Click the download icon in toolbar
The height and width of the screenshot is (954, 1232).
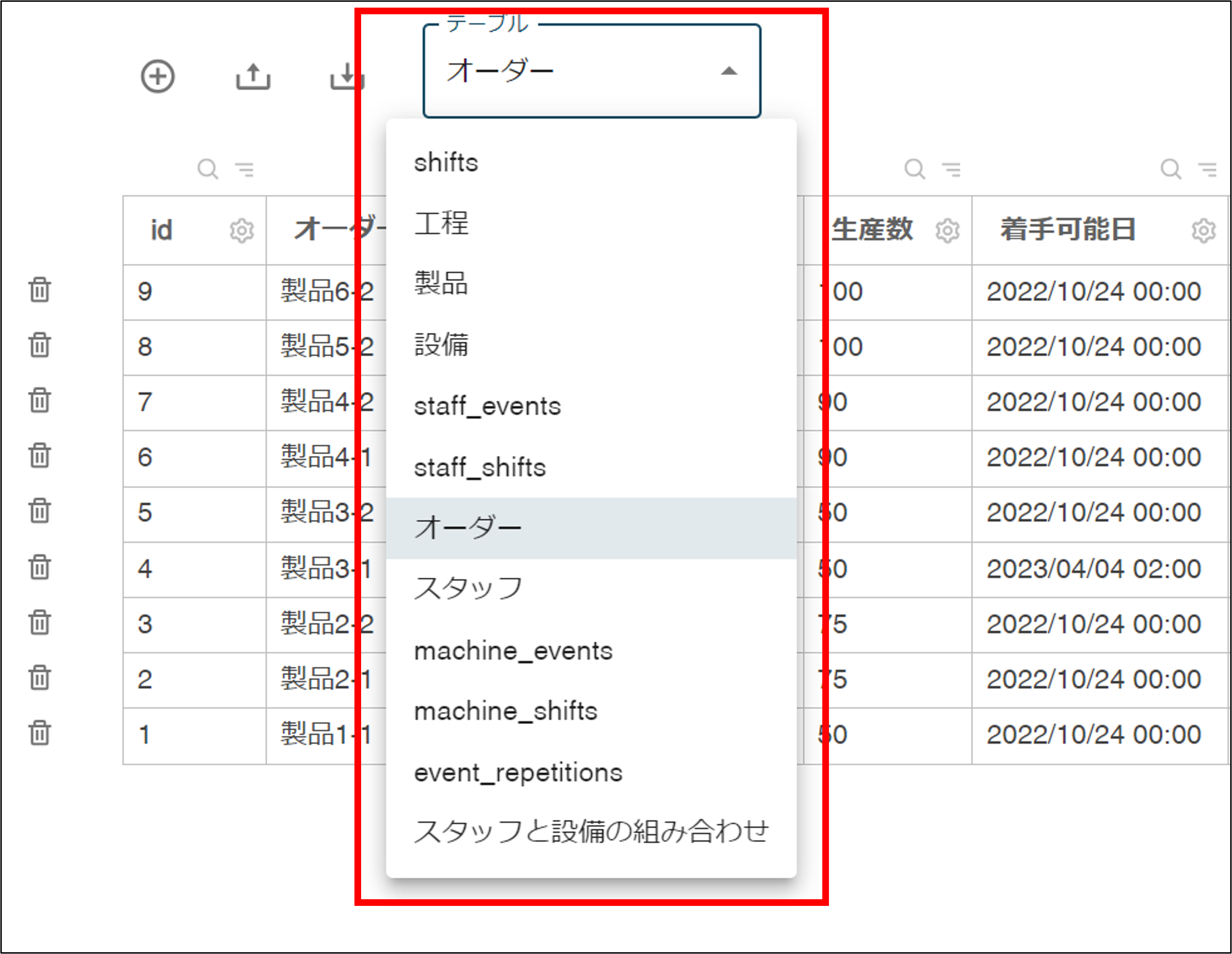[x=347, y=76]
